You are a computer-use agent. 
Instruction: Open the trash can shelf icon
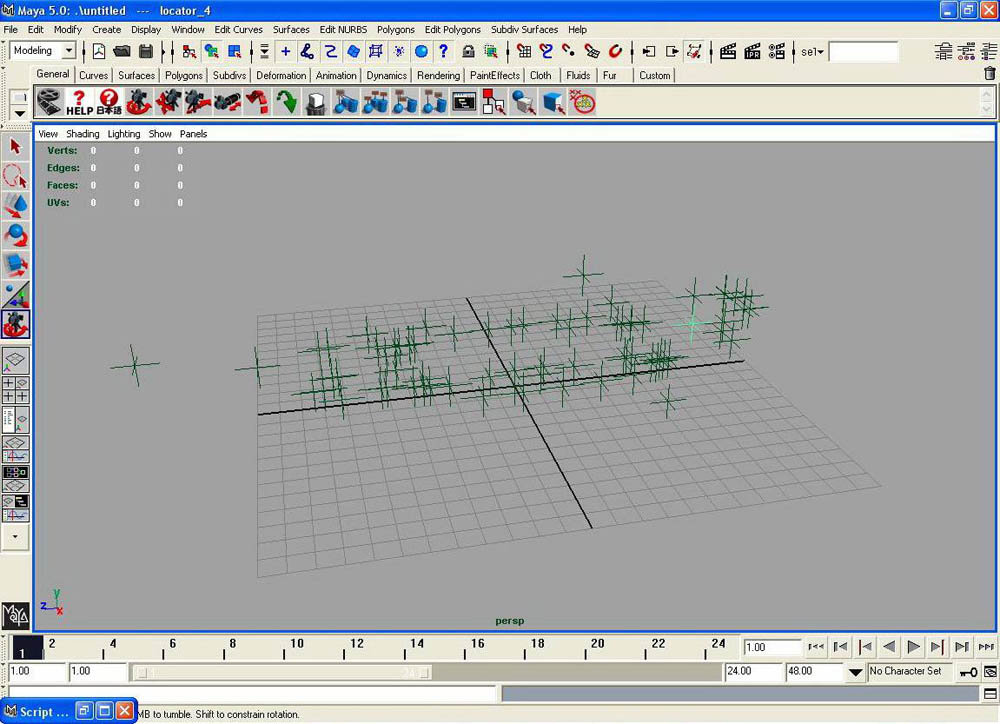(x=989, y=74)
